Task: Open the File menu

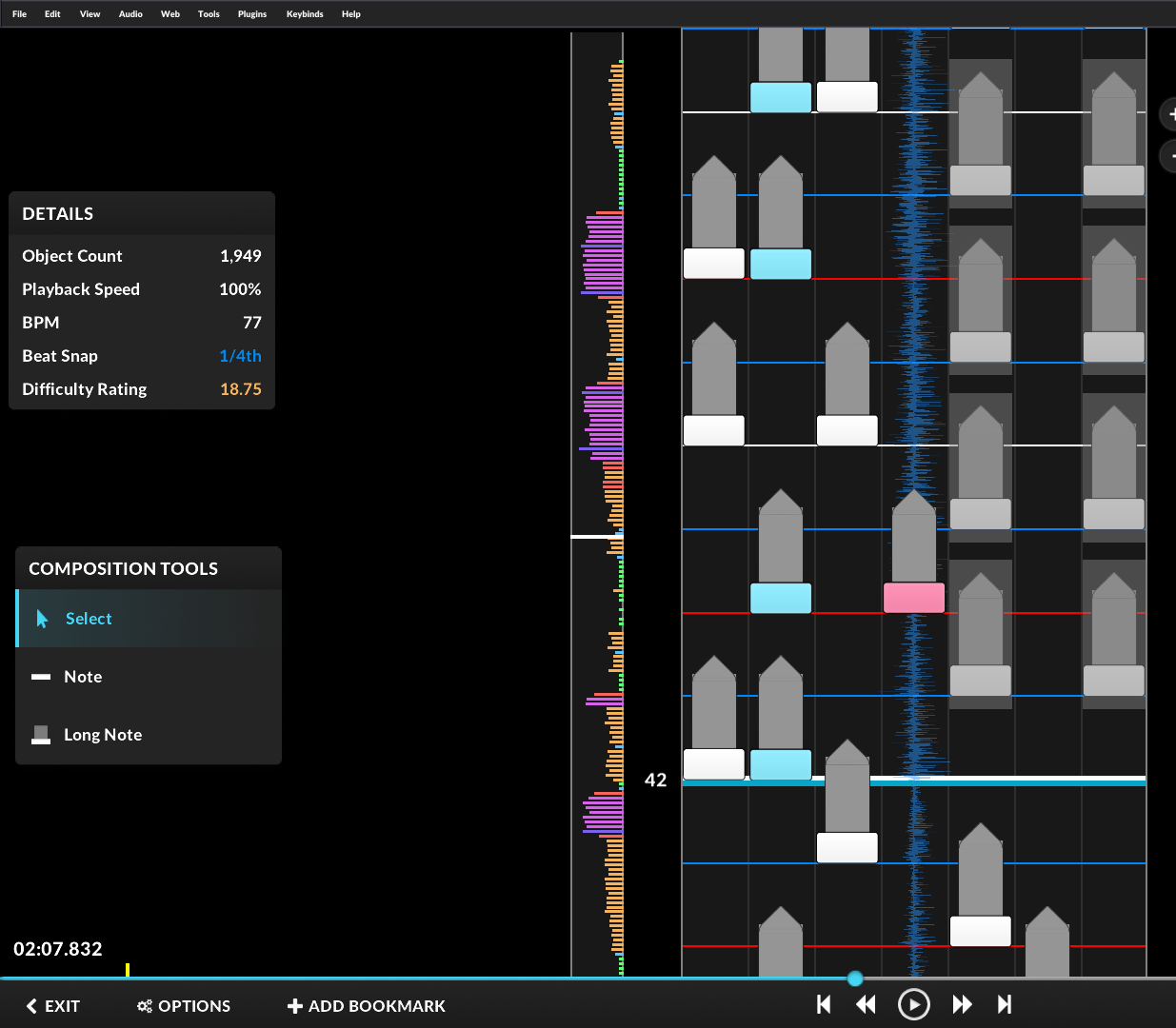Action: [x=19, y=14]
